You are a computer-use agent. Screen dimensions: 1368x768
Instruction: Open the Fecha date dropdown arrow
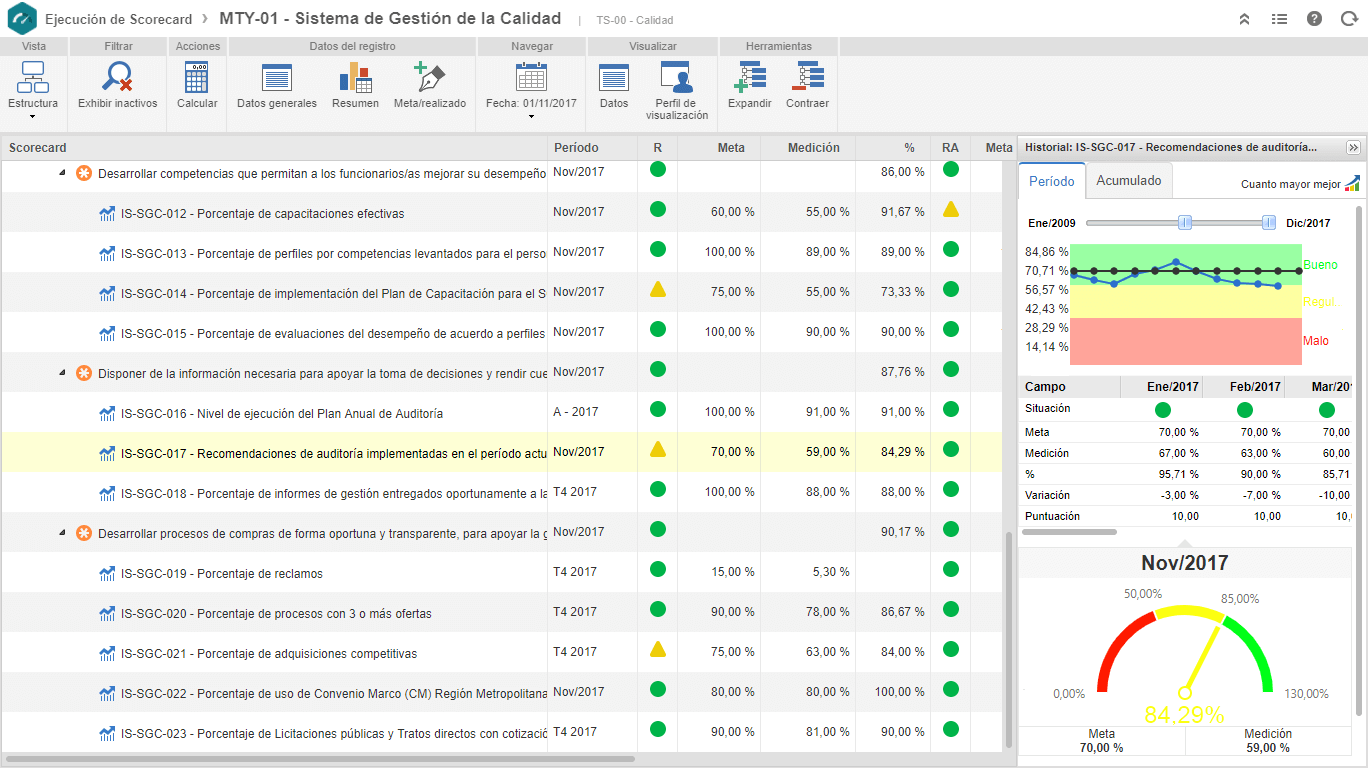(x=531, y=117)
